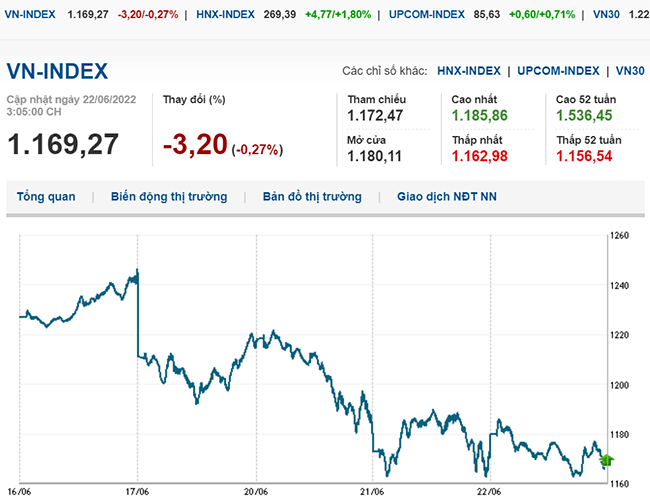Click UPCOM-INDEX in the top ticker bar
Screen dimensions: 650x501
[x=424, y=15]
